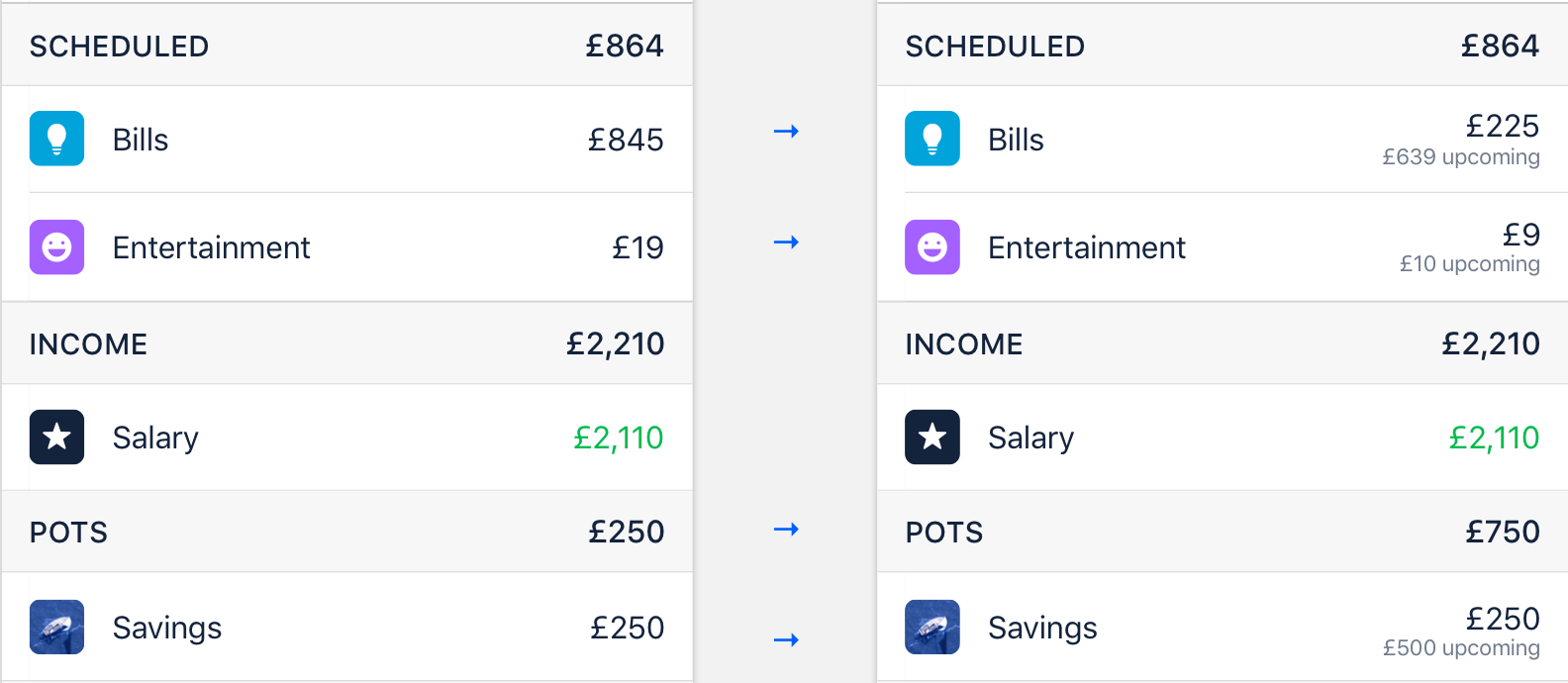This screenshot has width=1568, height=683.
Task: Open the Salary £2,110 row in right panel
Action: click(x=1223, y=438)
